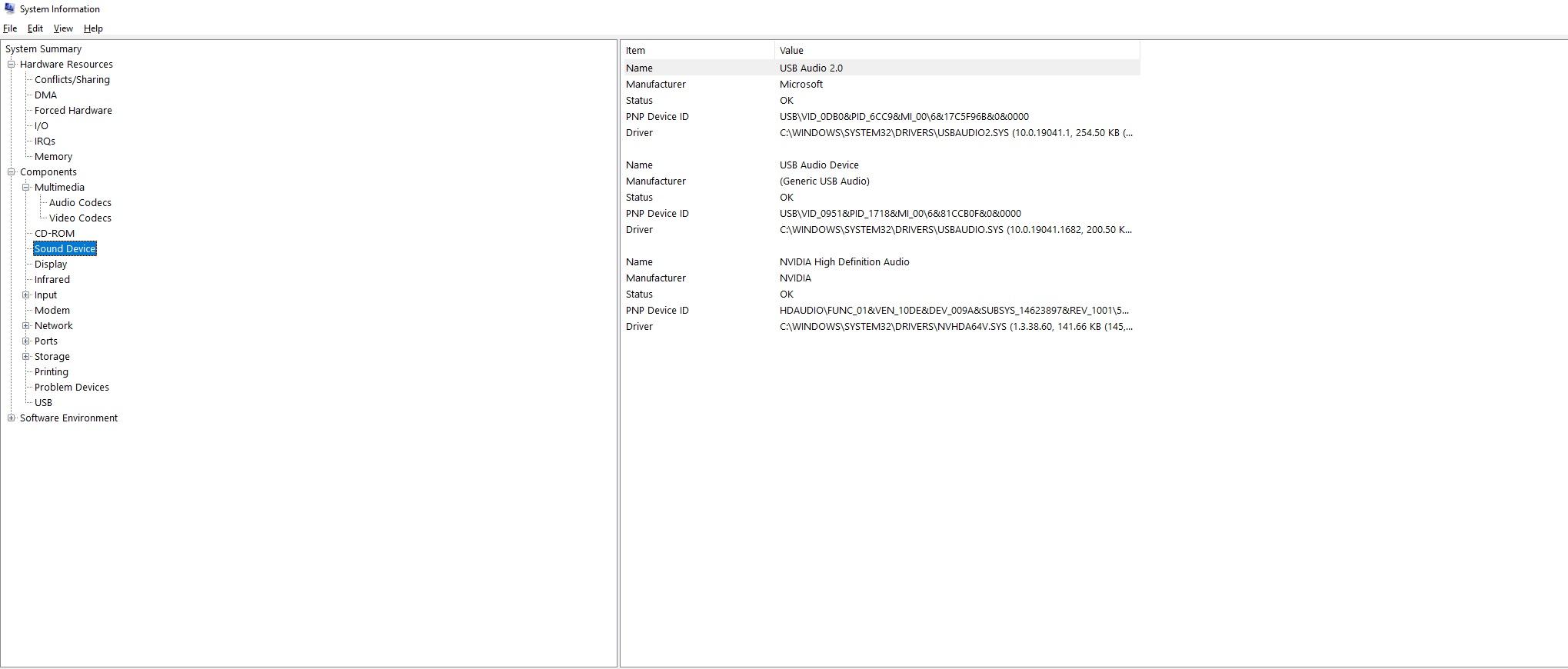The width and height of the screenshot is (1568, 669).
Task: Select the USB Audio 2.0 name row
Action: click(881, 68)
